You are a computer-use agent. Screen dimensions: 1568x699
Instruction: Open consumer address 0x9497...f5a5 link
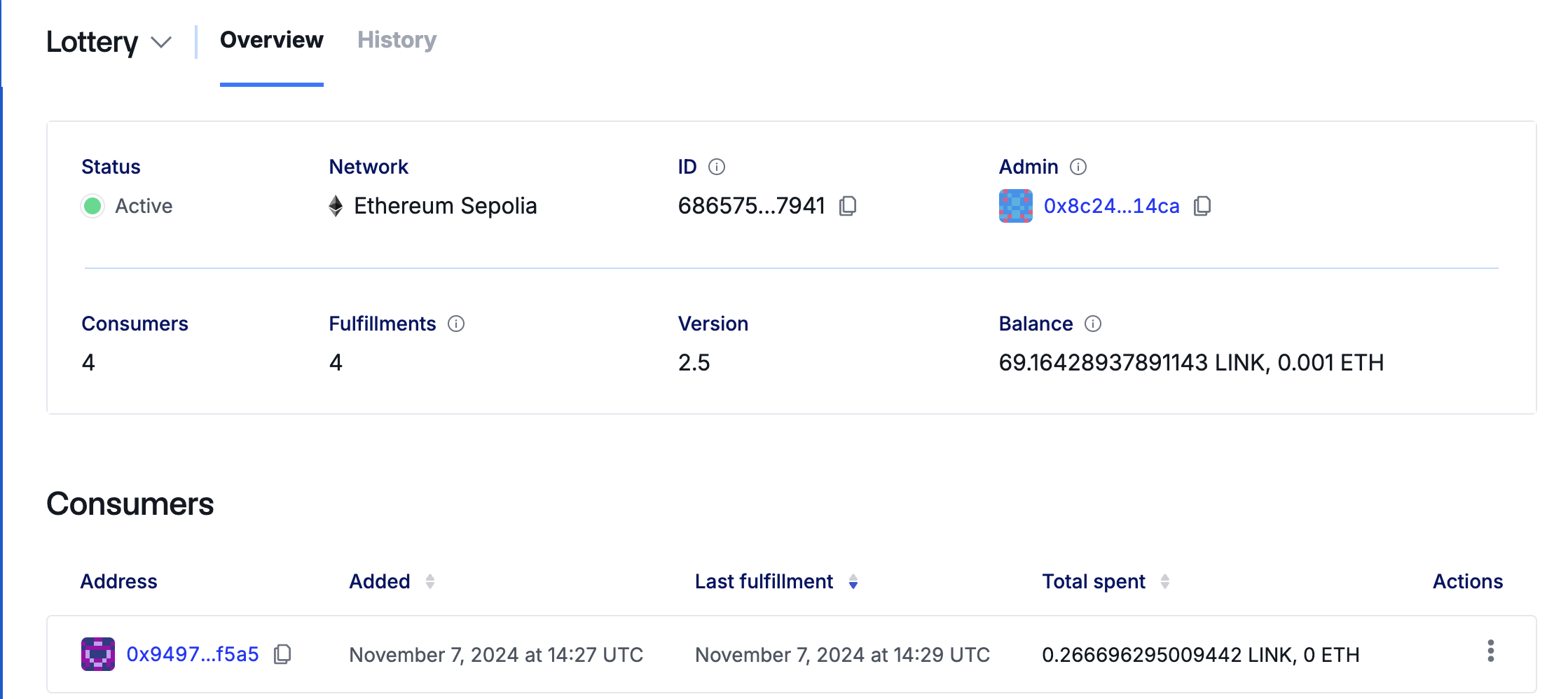point(193,654)
